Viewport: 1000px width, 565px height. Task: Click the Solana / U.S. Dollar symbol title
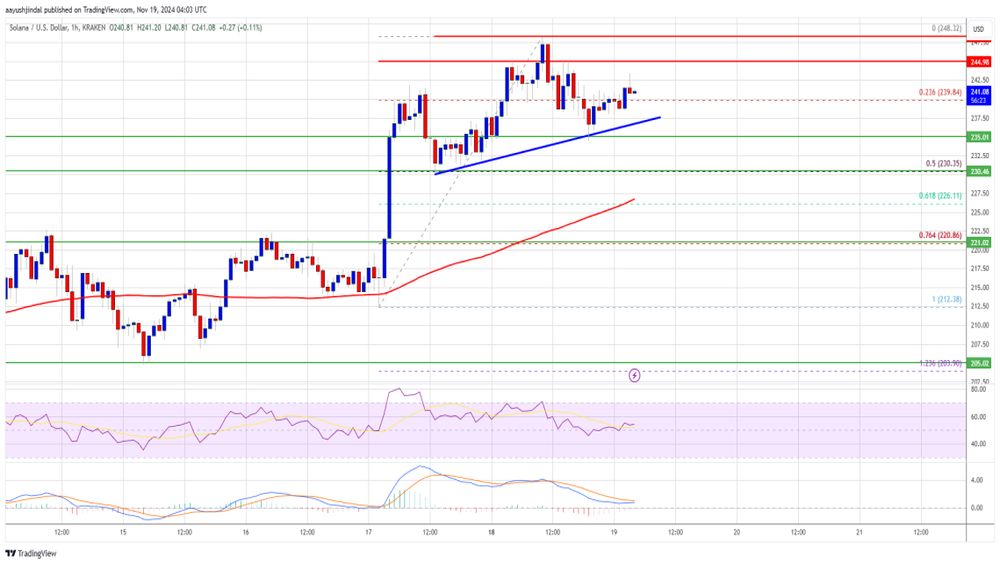tap(40, 28)
